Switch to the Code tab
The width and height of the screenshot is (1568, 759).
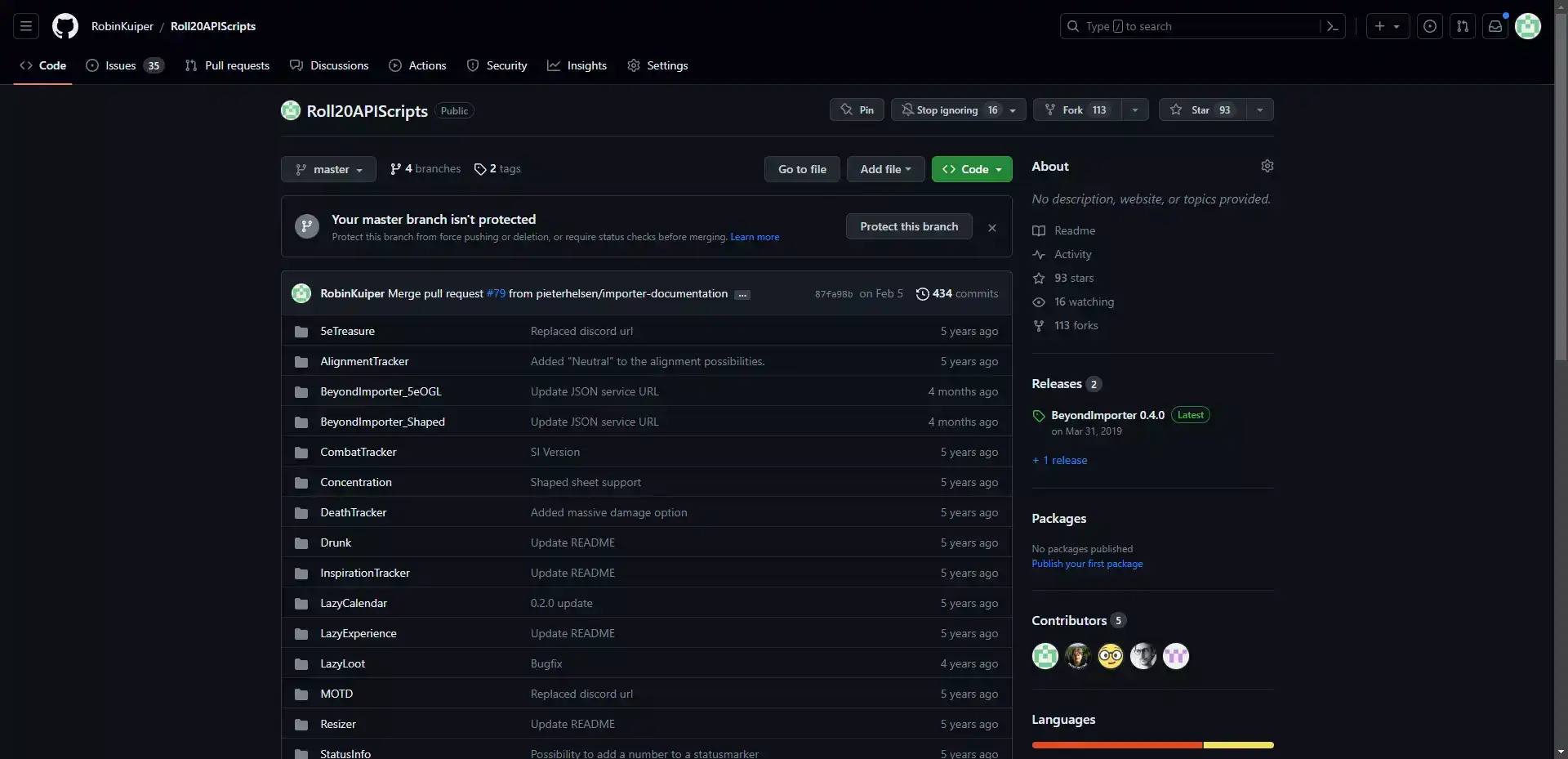tap(42, 65)
